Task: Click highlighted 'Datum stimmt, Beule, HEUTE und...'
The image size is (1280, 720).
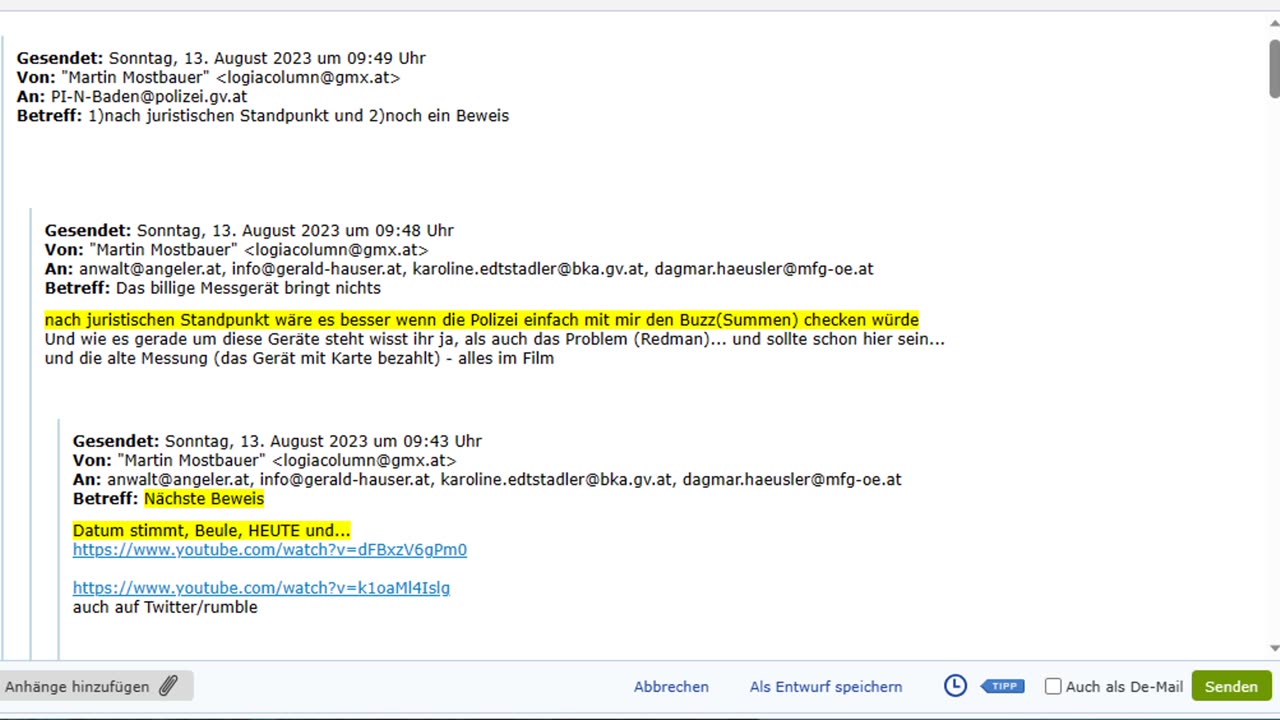Action: click(x=212, y=531)
